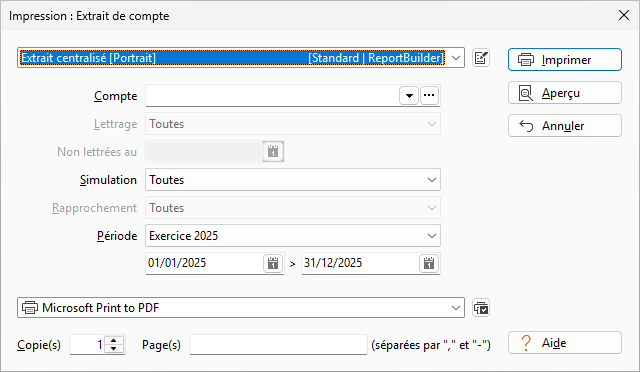The height and width of the screenshot is (372, 640).
Task: Click the calendar icon next to Non lettrées au
Action: click(273, 151)
